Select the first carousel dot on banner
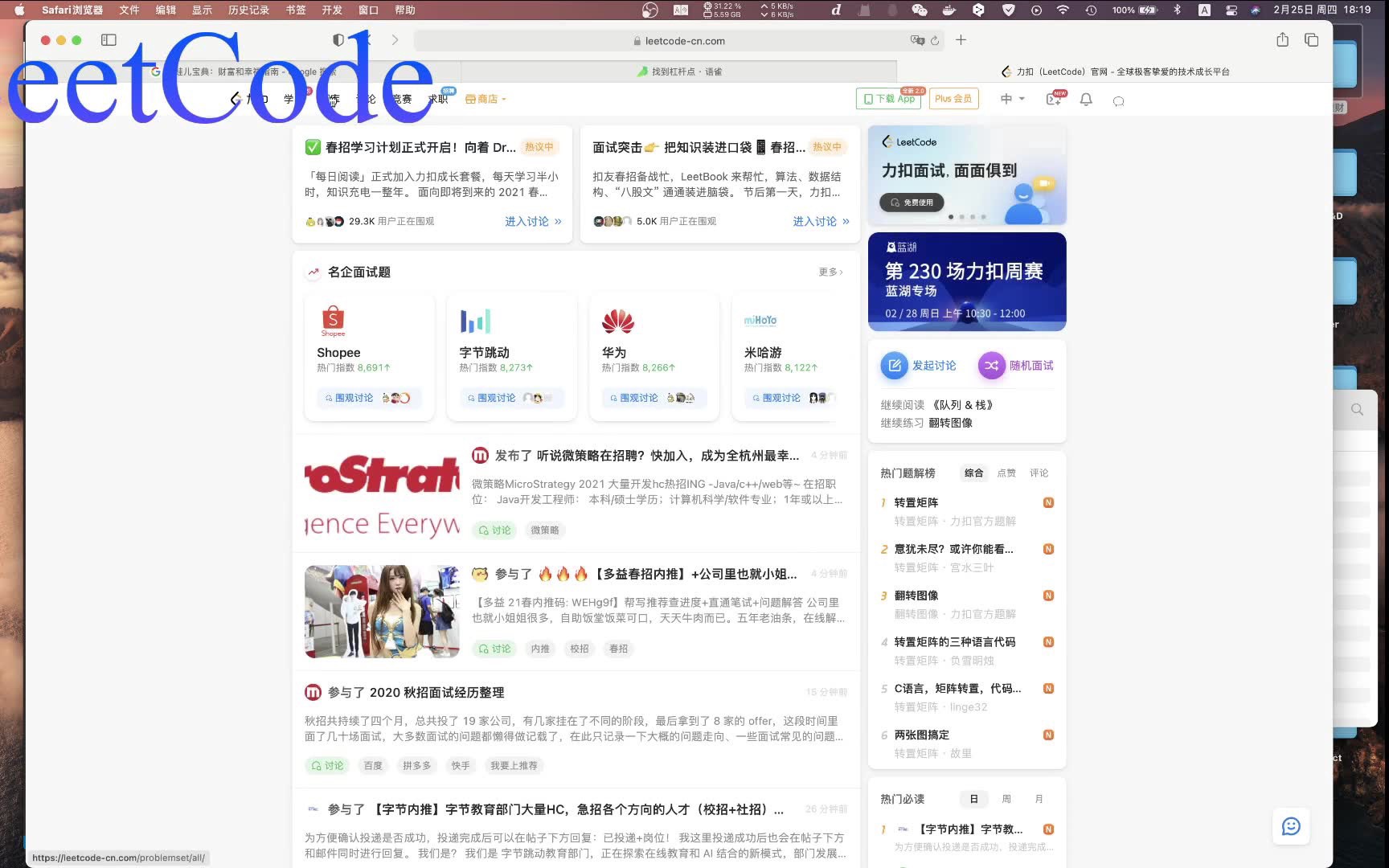Screen dimensions: 1389x868 tap(952, 217)
